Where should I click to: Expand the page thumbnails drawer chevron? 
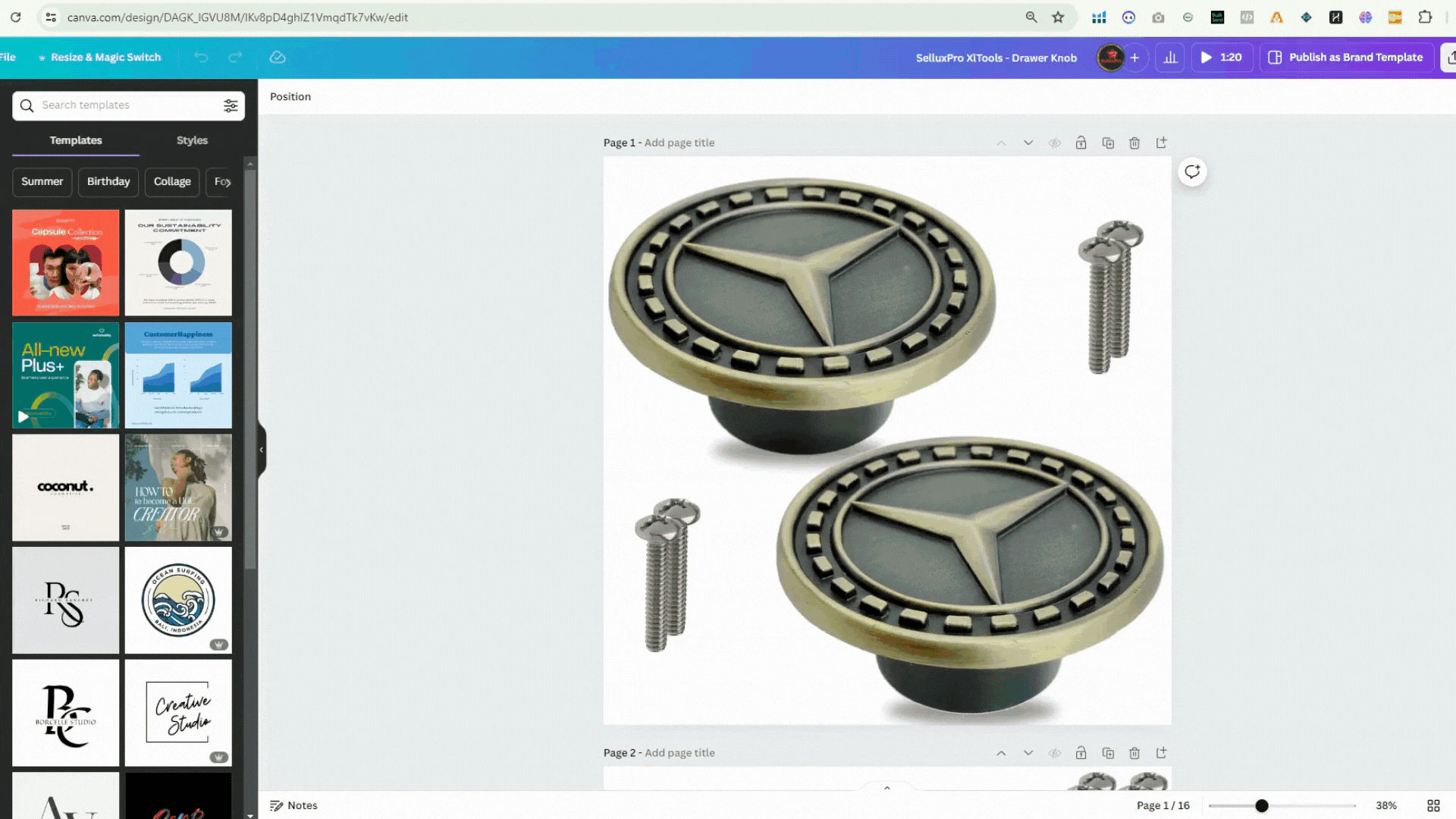pos(887,788)
